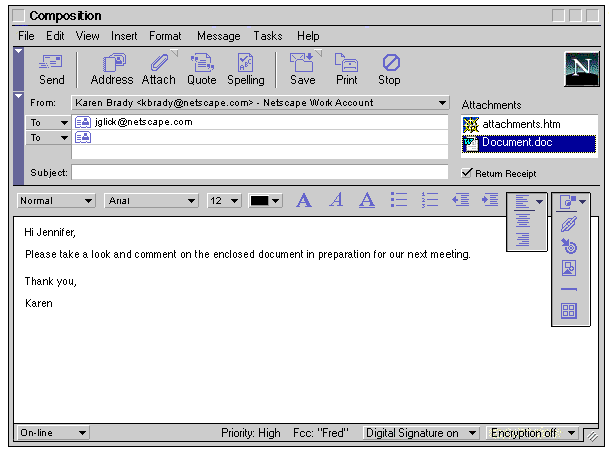Click the Attach paperclip icon
This screenshot has width=612, height=454.
click(158, 68)
